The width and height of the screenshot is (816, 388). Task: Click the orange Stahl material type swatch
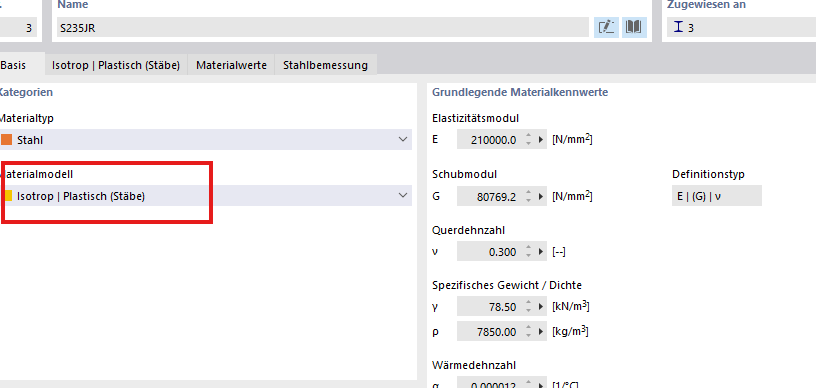6,140
